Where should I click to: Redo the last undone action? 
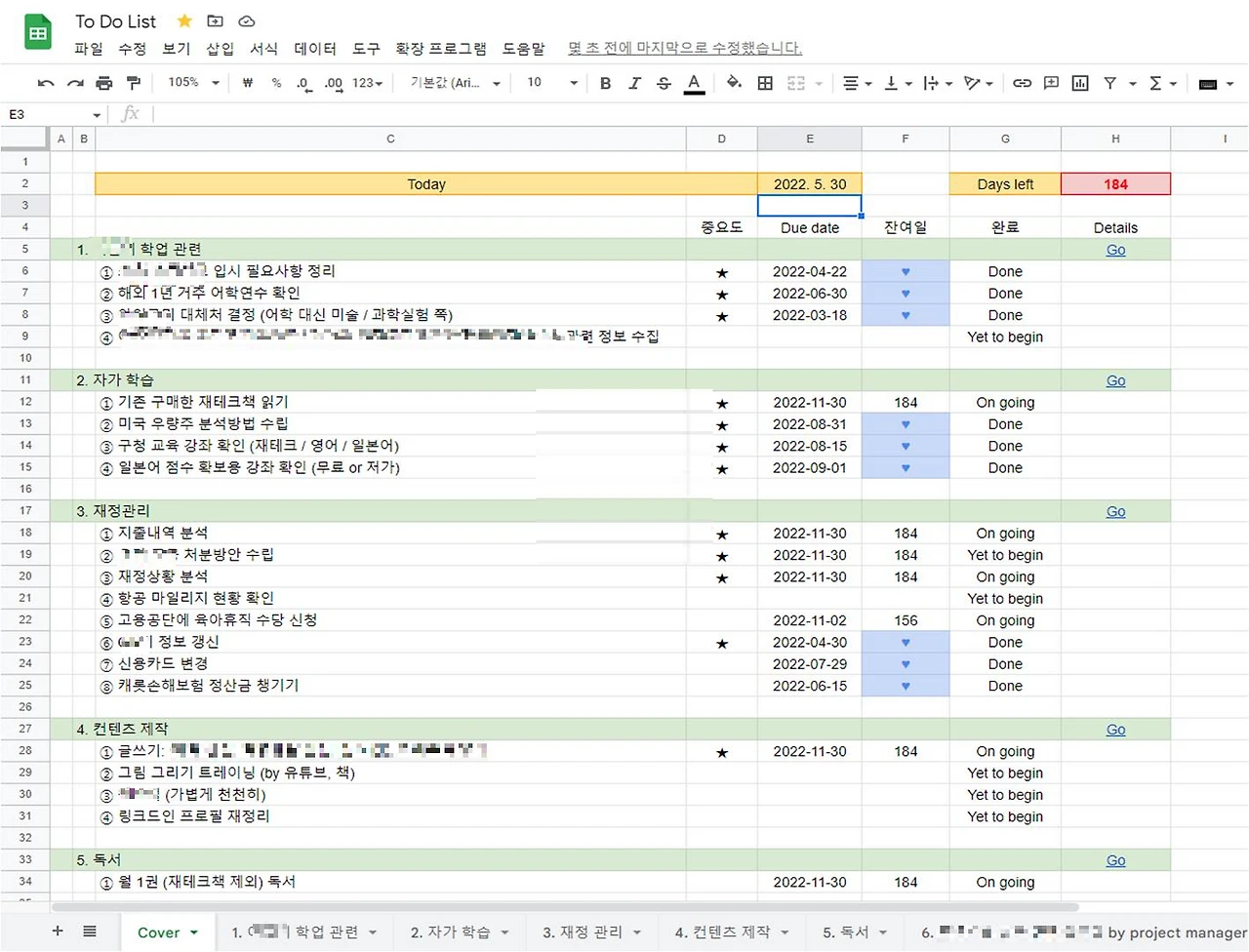tap(75, 83)
